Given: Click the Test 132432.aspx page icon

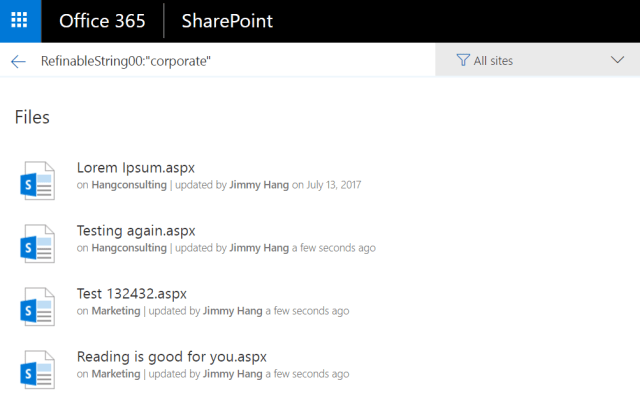Looking at the screenshot, I should 37,306.
